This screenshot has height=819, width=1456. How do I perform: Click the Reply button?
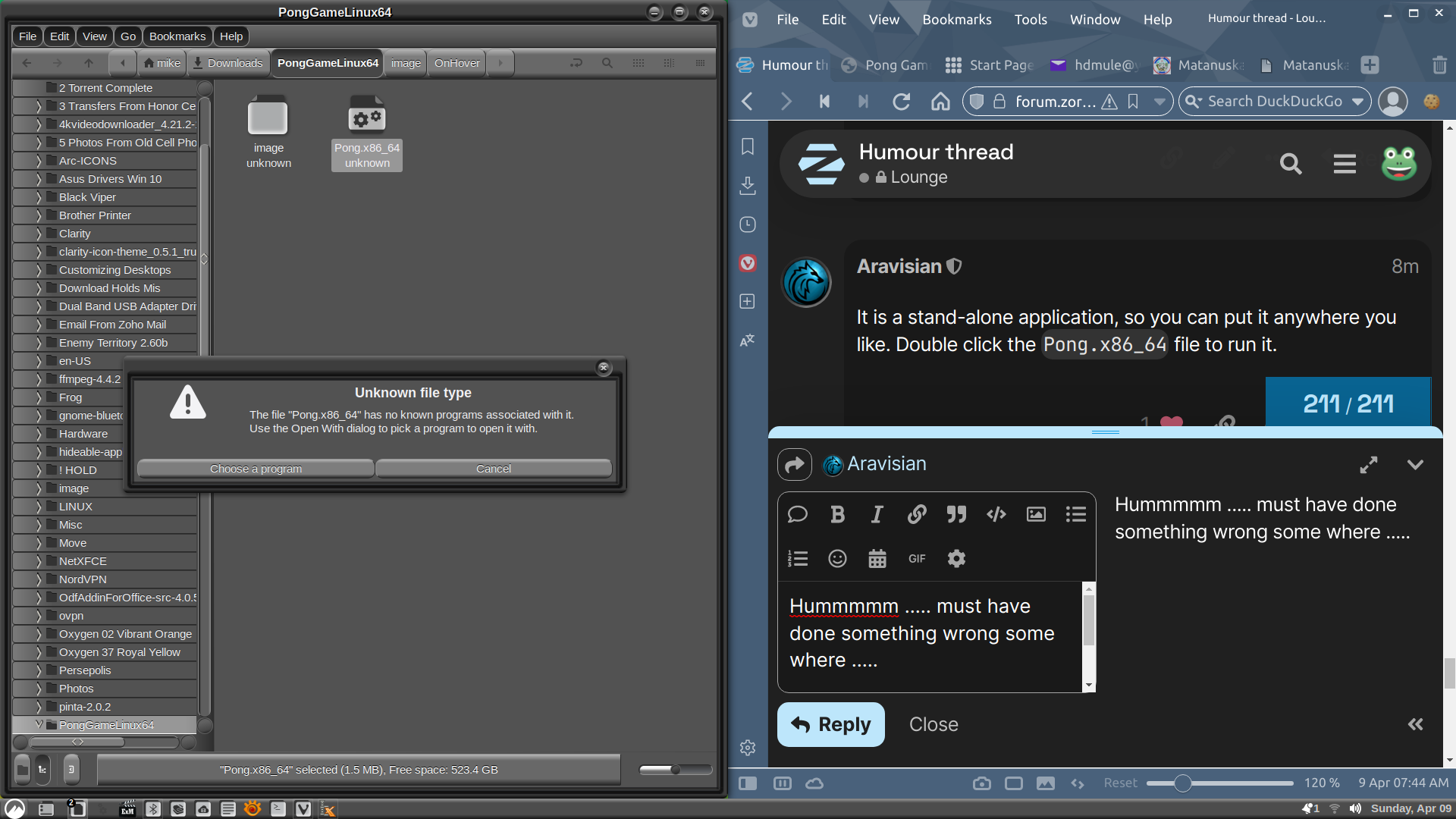(831, 725)
